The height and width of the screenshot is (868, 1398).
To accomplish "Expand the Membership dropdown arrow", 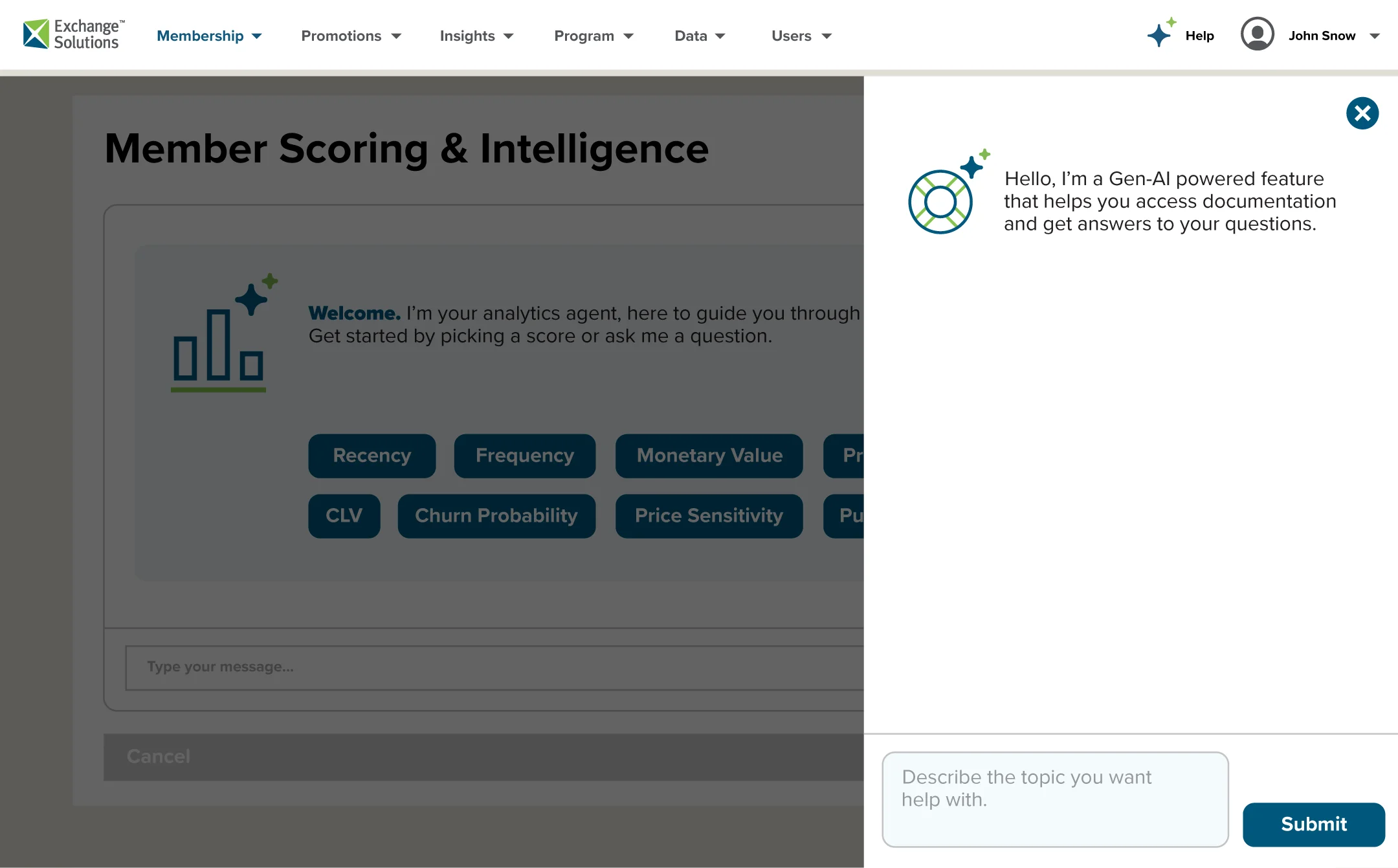I will pyautogui.click(x=257, y=36).
